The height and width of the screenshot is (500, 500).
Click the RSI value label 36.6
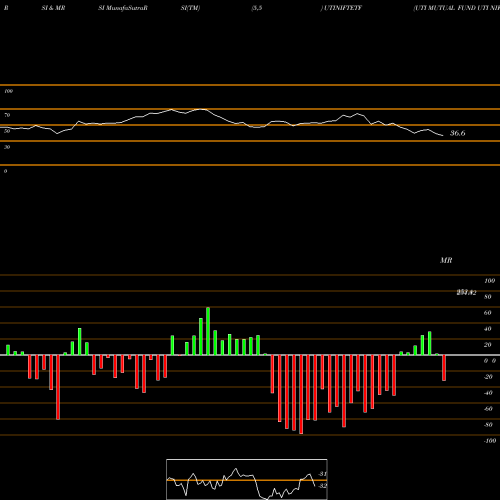click(x=457, y=133)
